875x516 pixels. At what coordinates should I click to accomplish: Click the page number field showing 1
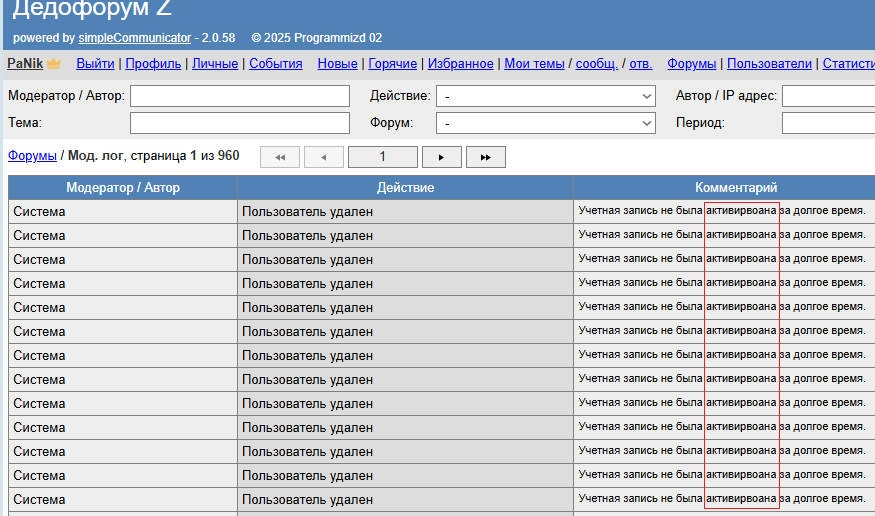382,157
